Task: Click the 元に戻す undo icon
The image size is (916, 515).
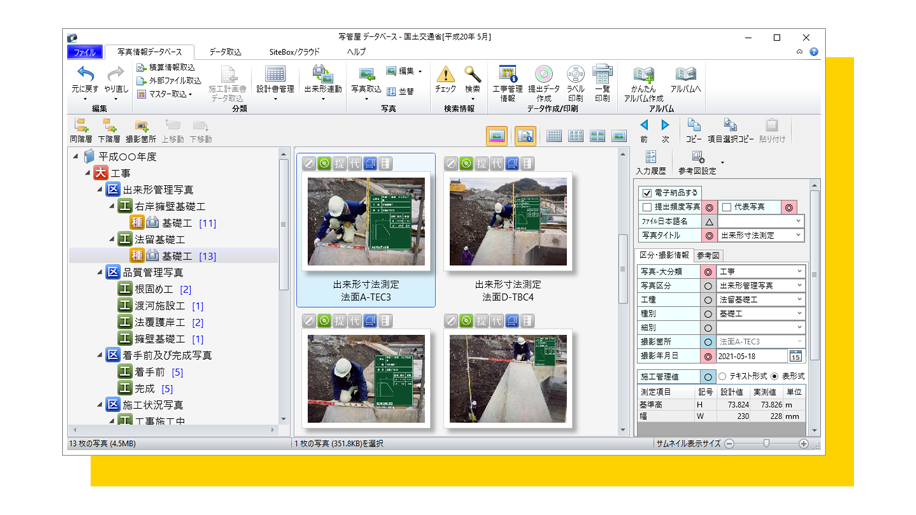Action: tap(85, 75)
